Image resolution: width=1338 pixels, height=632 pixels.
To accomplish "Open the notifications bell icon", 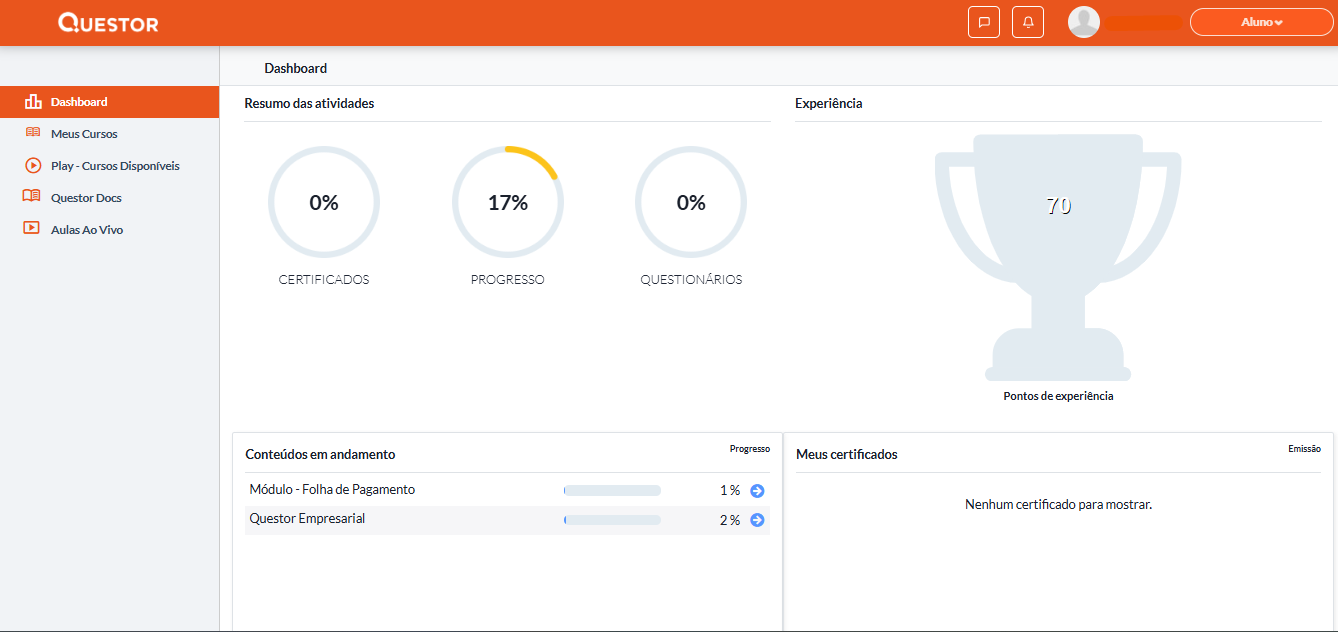I will [x=1028, y=22].
